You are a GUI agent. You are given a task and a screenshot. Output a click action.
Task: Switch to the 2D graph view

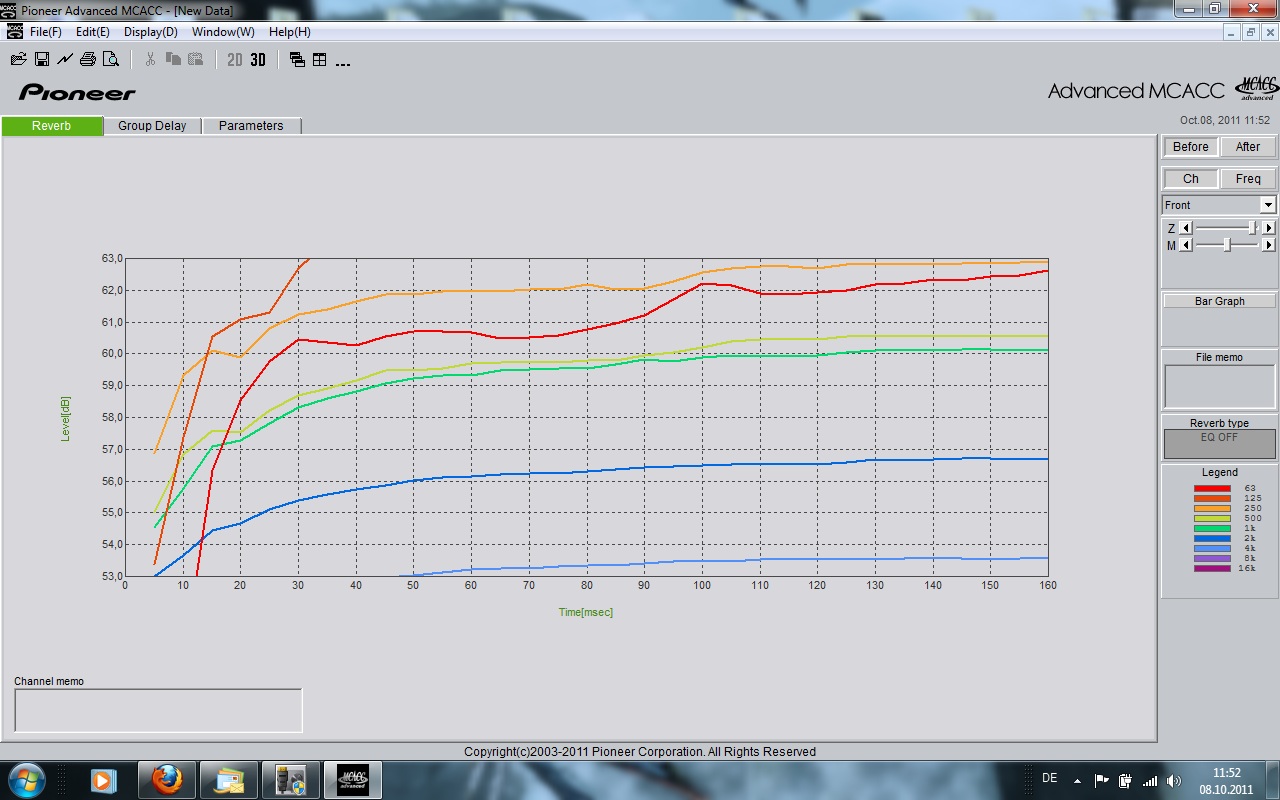click(x=235, y=60)
